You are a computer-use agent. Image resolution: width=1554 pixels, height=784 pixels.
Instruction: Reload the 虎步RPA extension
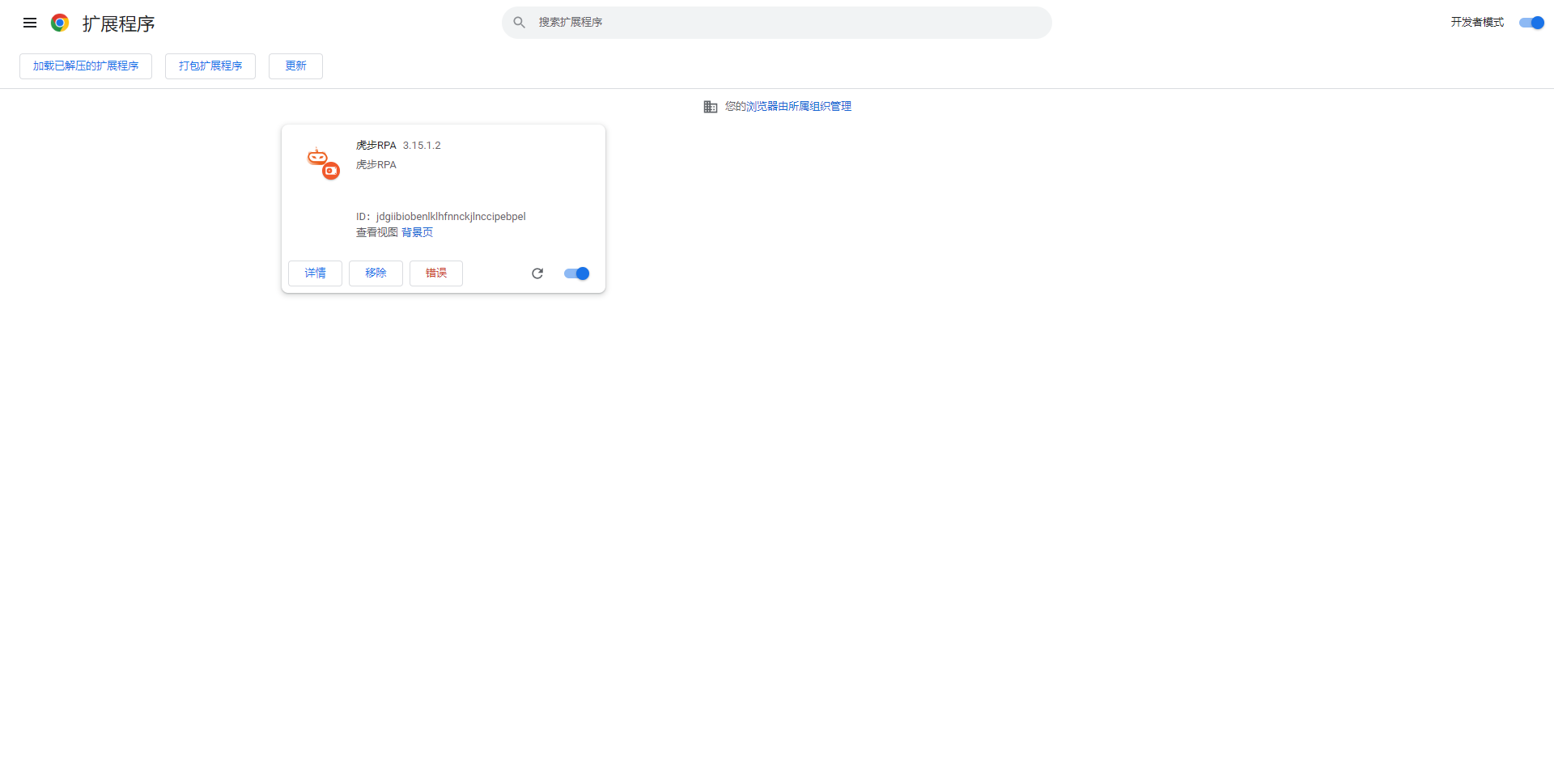click(537, 273)
